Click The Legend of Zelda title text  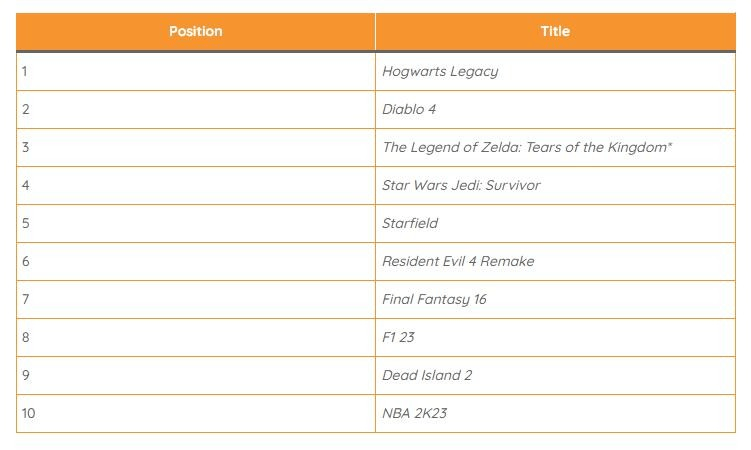[x=527, y=147]
